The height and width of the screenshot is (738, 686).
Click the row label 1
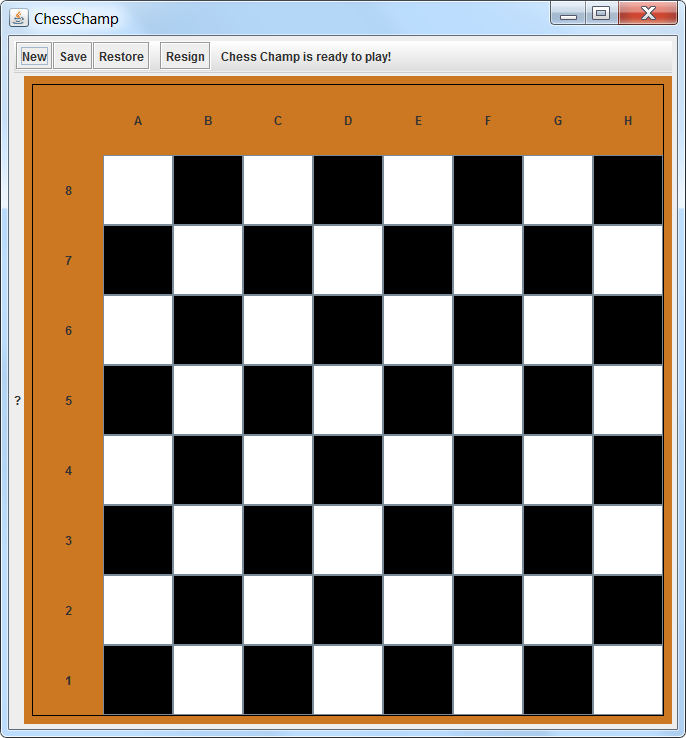[69, 681]
